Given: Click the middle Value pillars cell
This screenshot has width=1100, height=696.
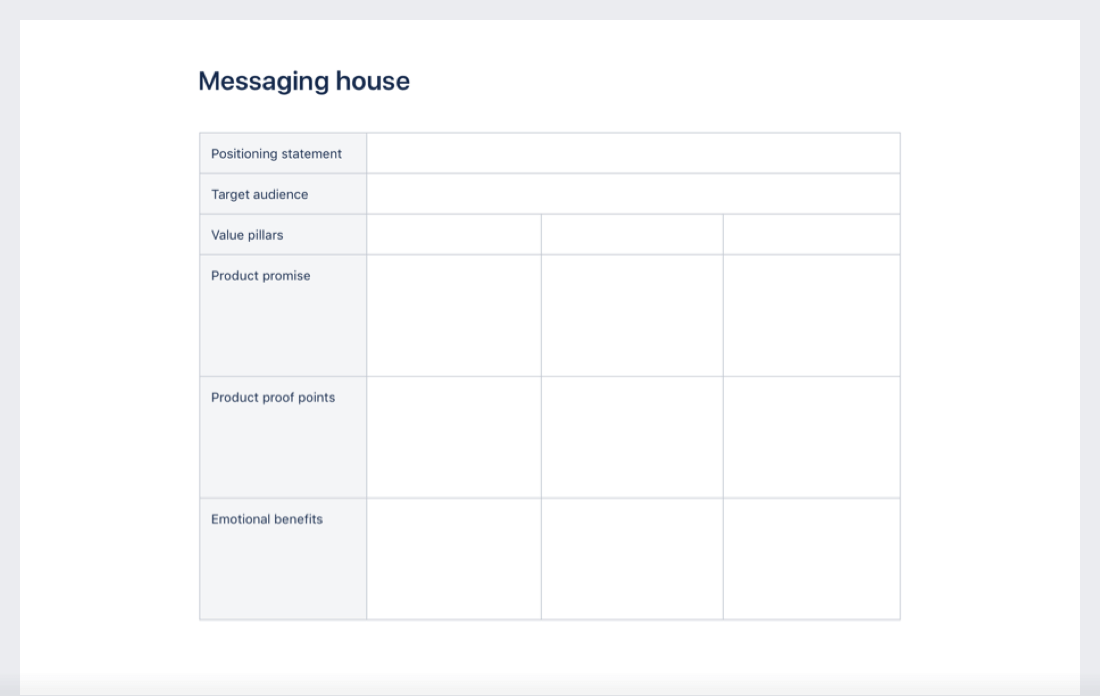Looking at the screenshot, I should point(630,234).
